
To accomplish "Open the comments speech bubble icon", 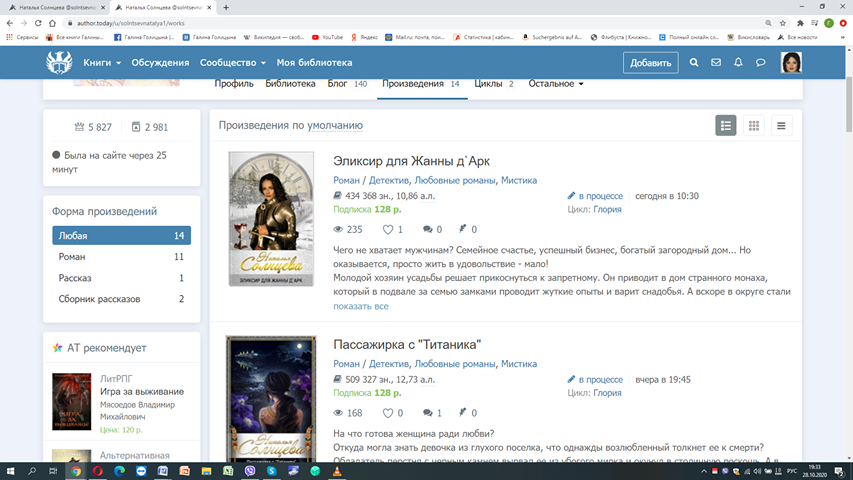I will pyautogui.click(x=760, y=63).
